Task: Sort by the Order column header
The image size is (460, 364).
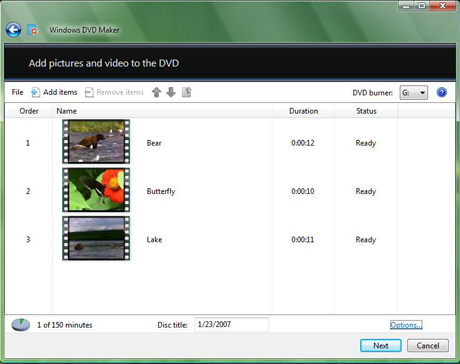Action: point(29,111)
